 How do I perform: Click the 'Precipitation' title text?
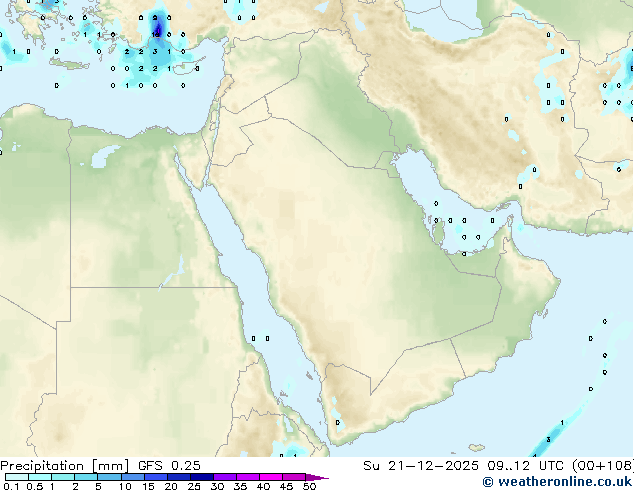(42, 466)
